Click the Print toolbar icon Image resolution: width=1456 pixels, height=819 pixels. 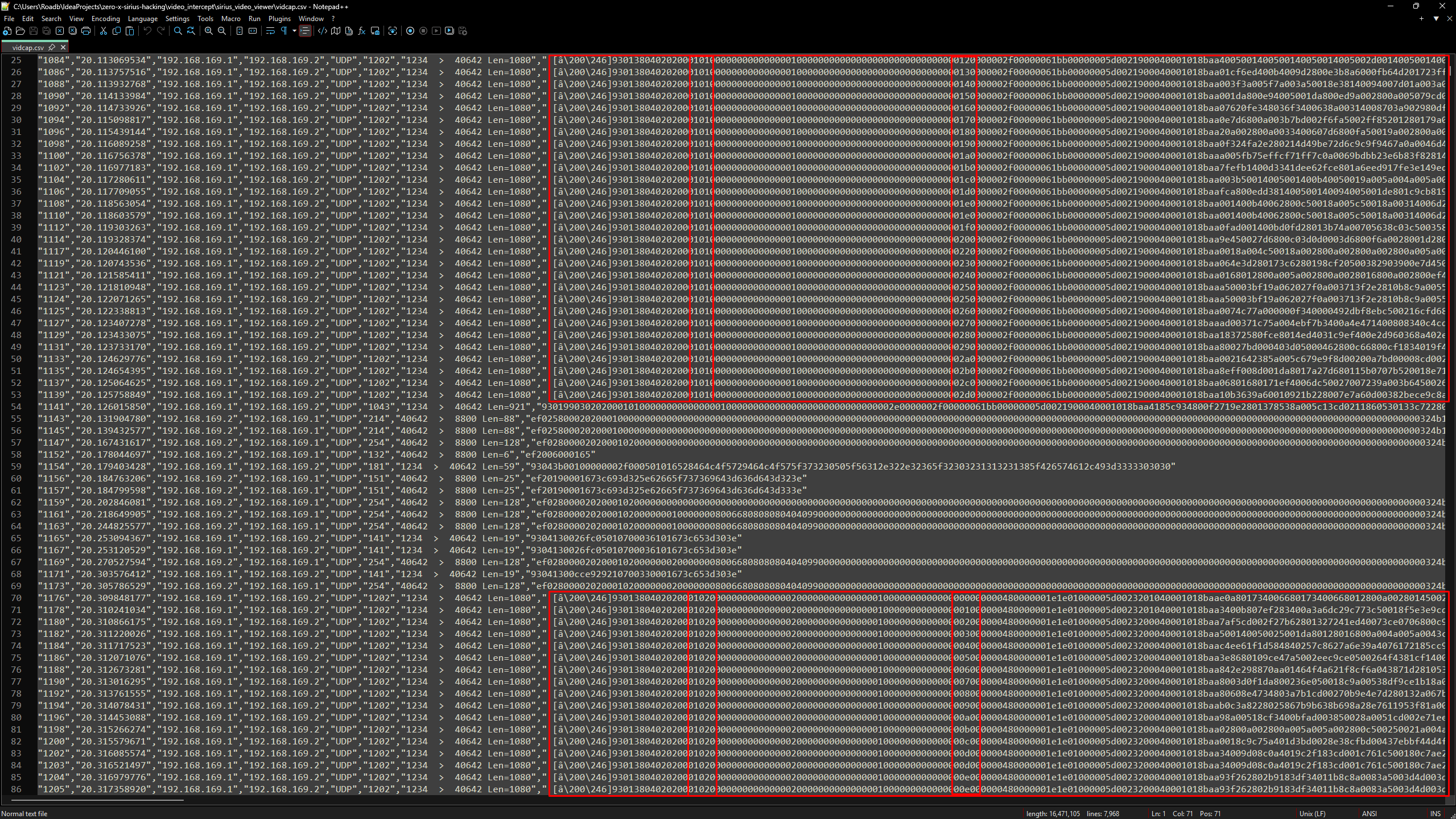(86, 31)
